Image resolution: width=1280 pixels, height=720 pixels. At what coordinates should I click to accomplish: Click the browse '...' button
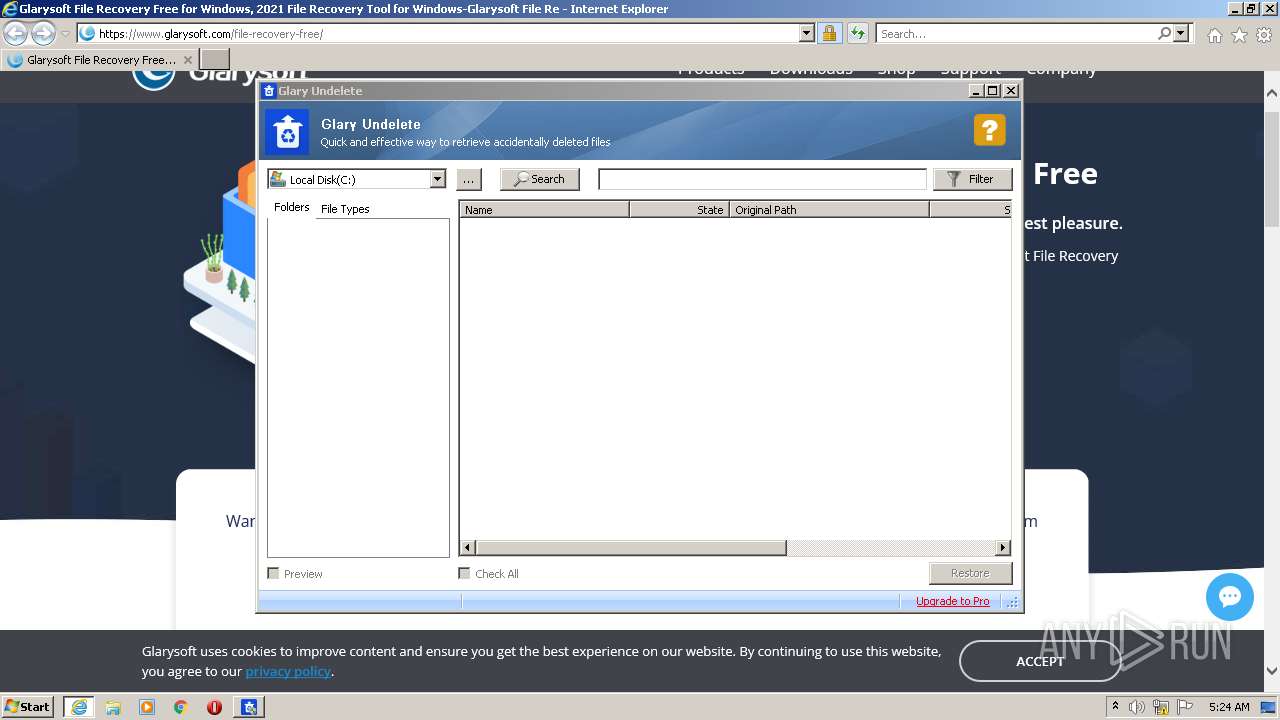pyautogui.click(x=469, y=179)
